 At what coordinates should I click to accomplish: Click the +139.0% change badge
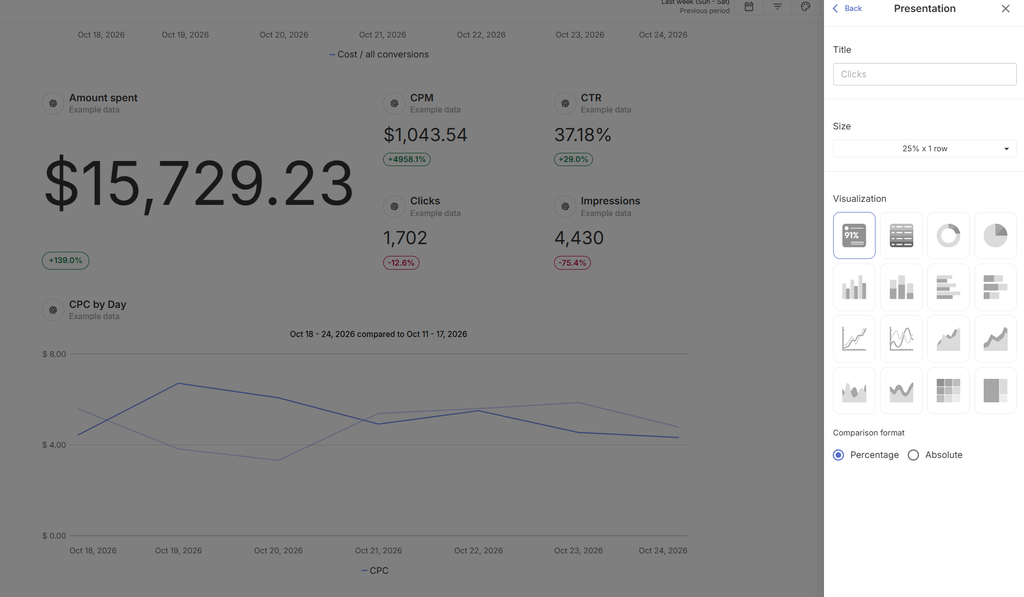tap(65, 261)
